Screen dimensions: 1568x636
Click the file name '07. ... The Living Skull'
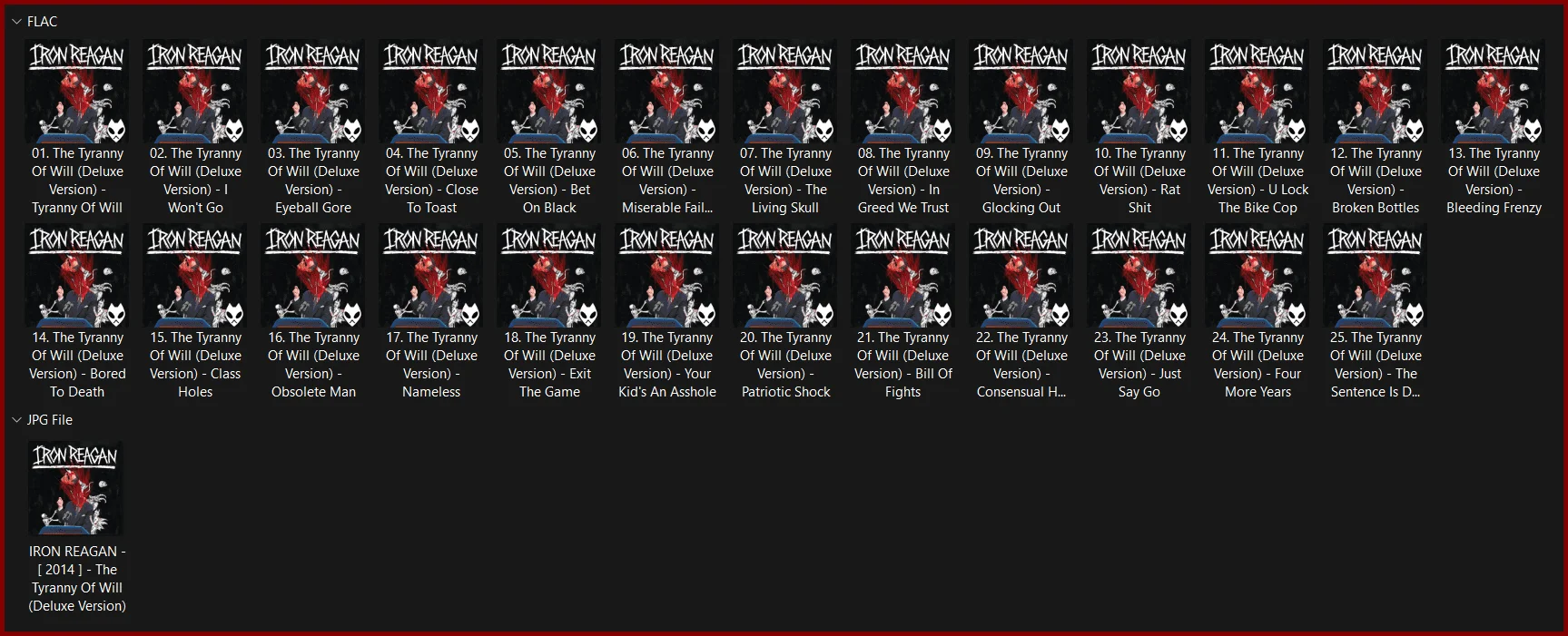coord(785,181)
